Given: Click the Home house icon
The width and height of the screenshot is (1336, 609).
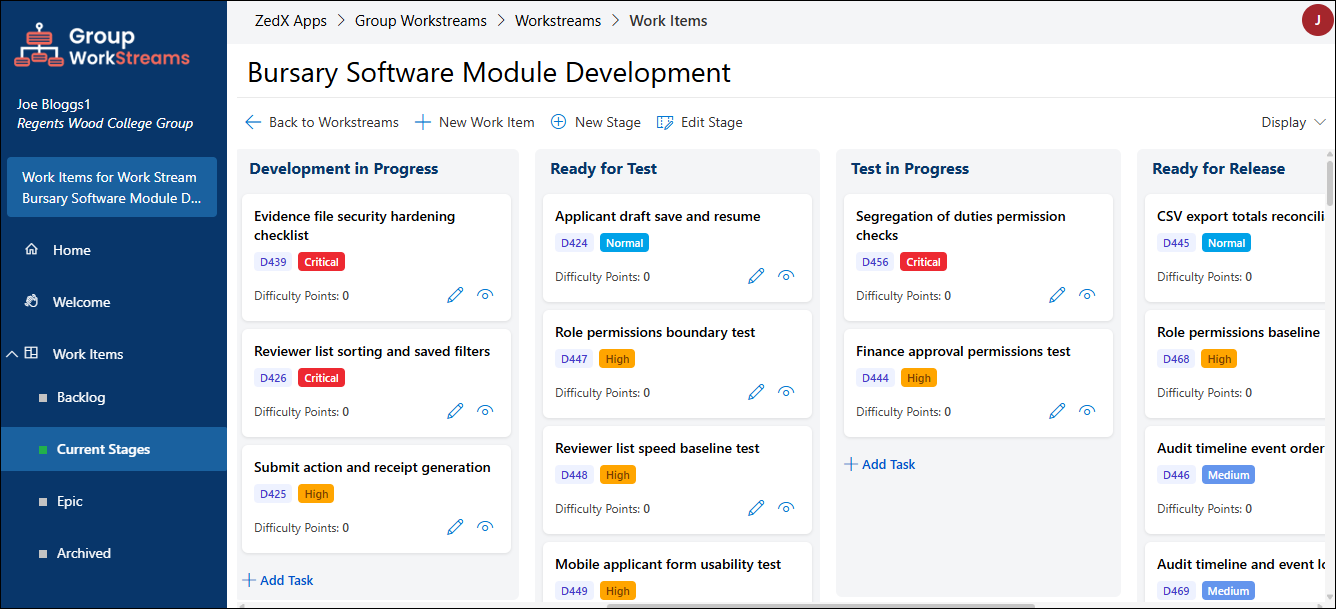Looking at the screenshot, I should (32, 250).
